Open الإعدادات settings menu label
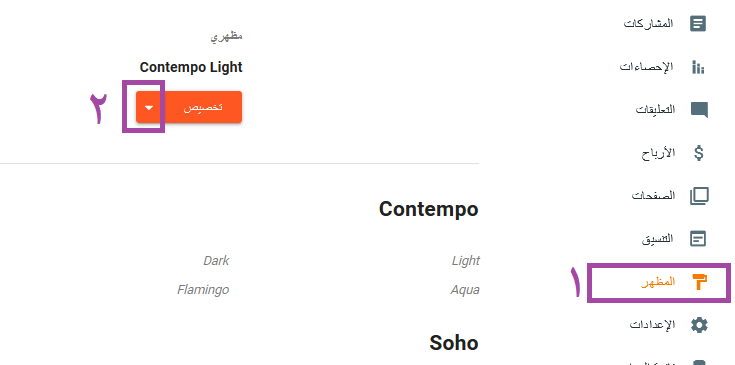The width and height of the screenshot is (735, 365). (652, 324)
